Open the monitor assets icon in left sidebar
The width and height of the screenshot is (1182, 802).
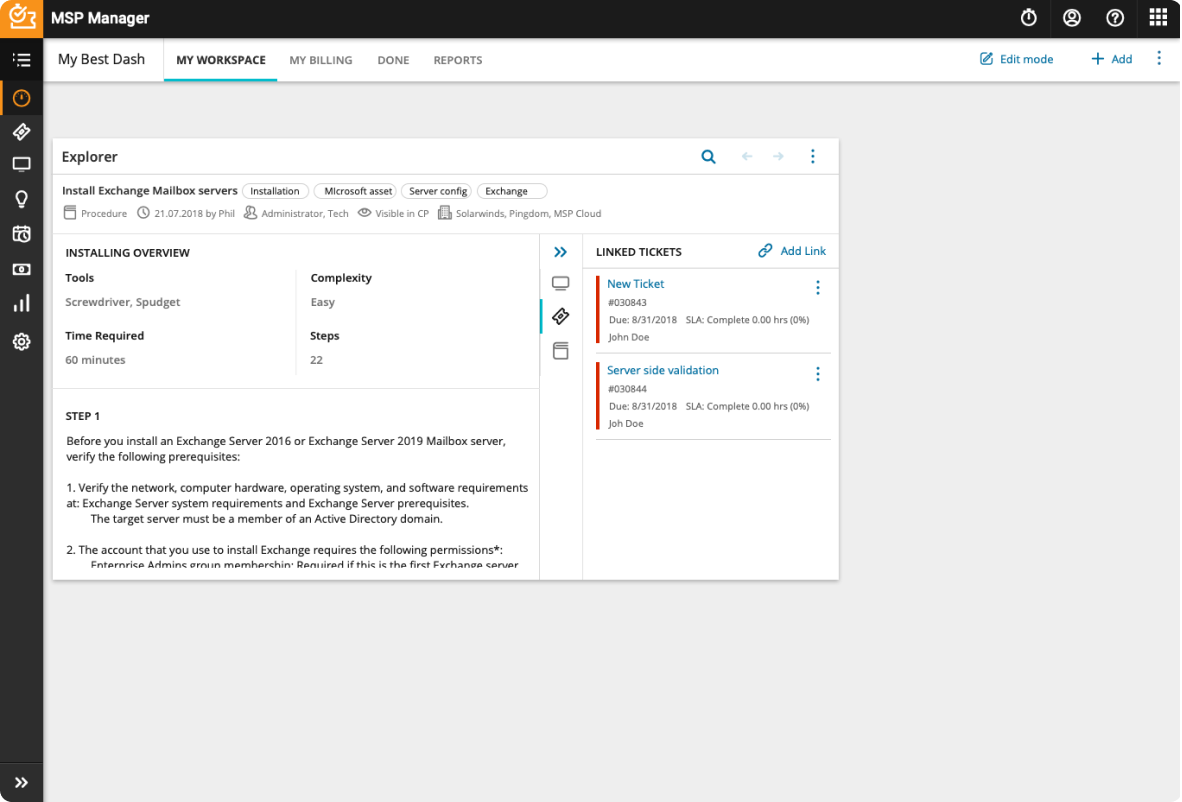pos(21,164)
